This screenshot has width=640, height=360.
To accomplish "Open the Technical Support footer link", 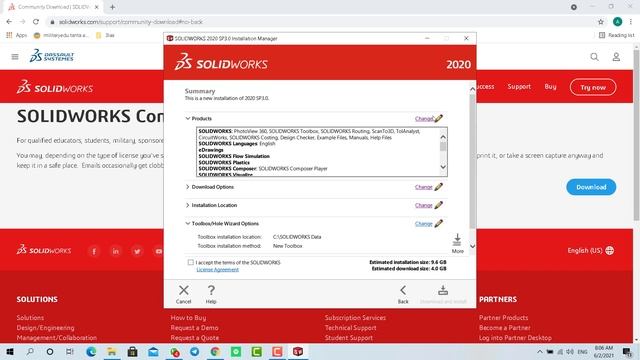I will 350,327.
